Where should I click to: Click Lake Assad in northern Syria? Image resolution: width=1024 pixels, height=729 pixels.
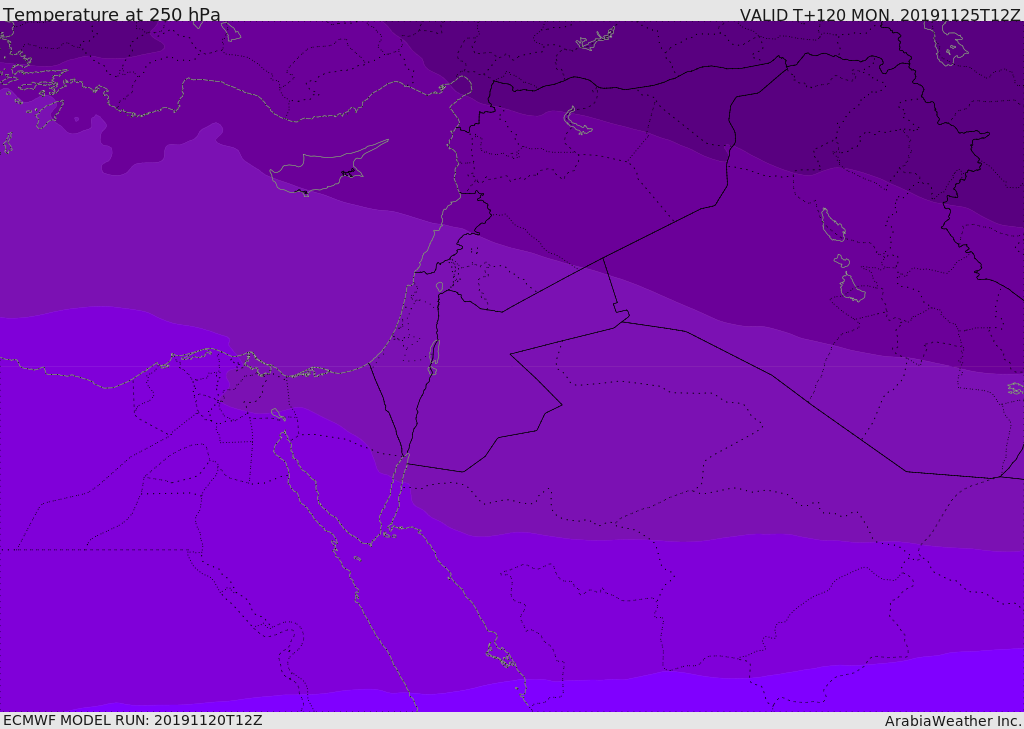(x=577, y=121)
